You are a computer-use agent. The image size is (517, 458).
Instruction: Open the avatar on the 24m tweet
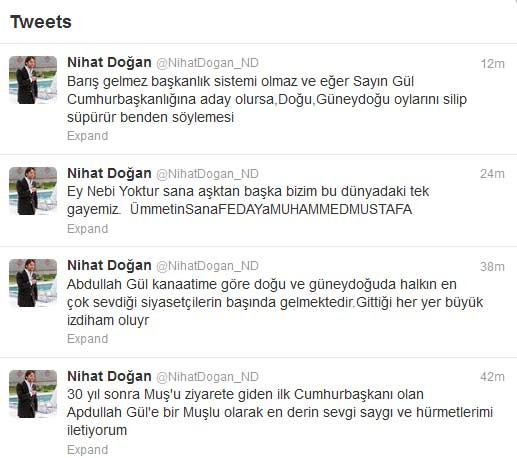pyautogui.click(x=33, y=191)
